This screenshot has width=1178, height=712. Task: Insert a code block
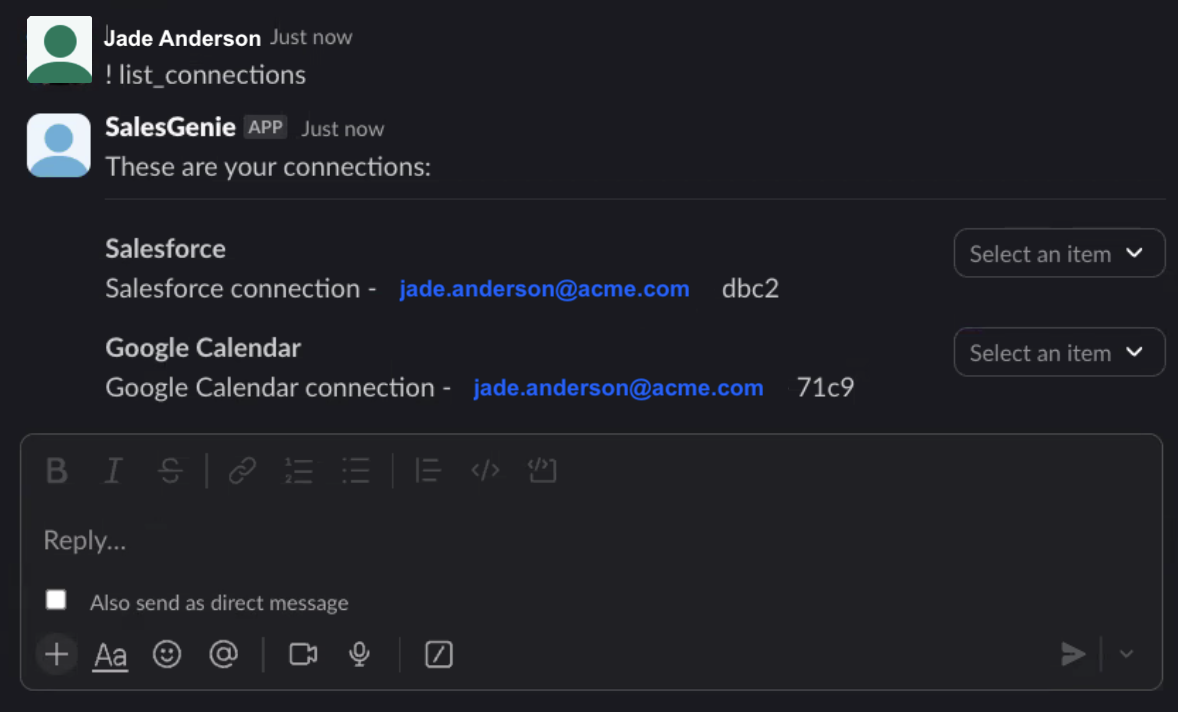click(541, 470)
